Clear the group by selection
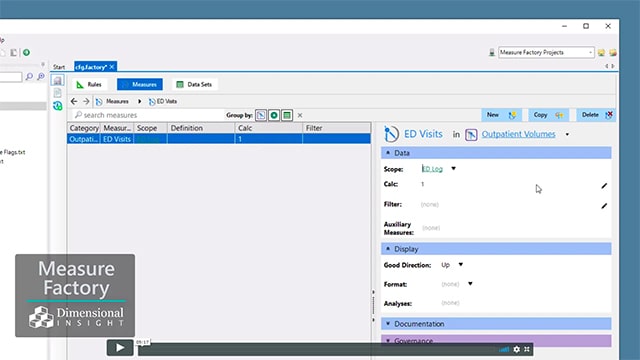640x360 pixels. tap(300, 115)
